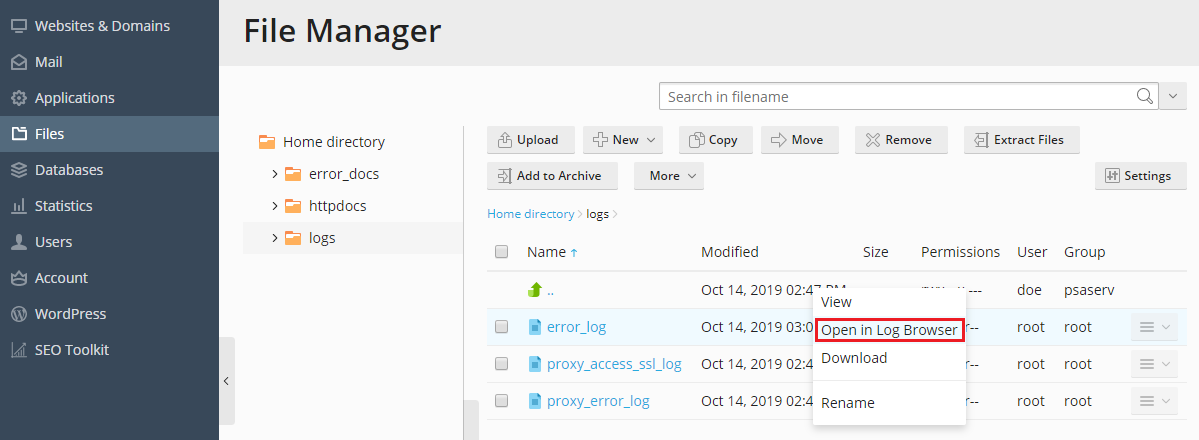The image size is (1199, 440).
Task: Open the More dropdown menu
Action: pyautogui.click(x=668, y=176)
